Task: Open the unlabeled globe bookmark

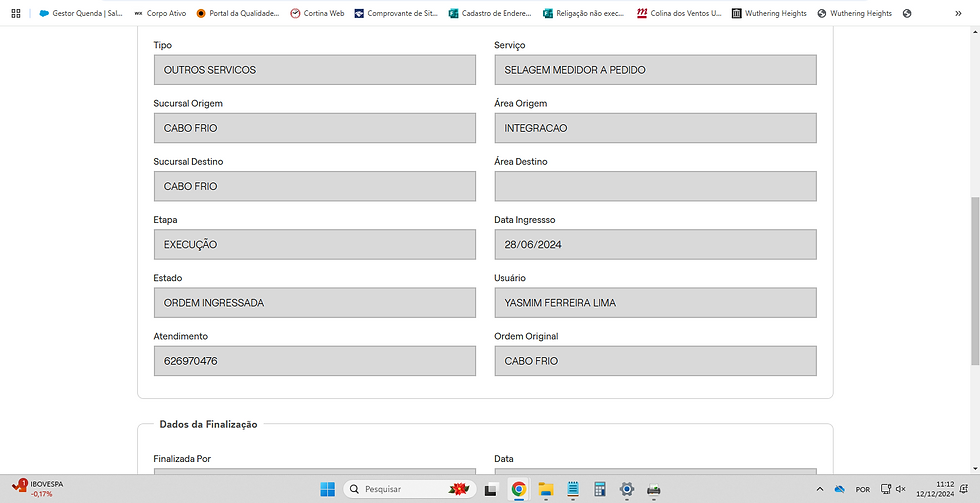Action: coord(907,13)
